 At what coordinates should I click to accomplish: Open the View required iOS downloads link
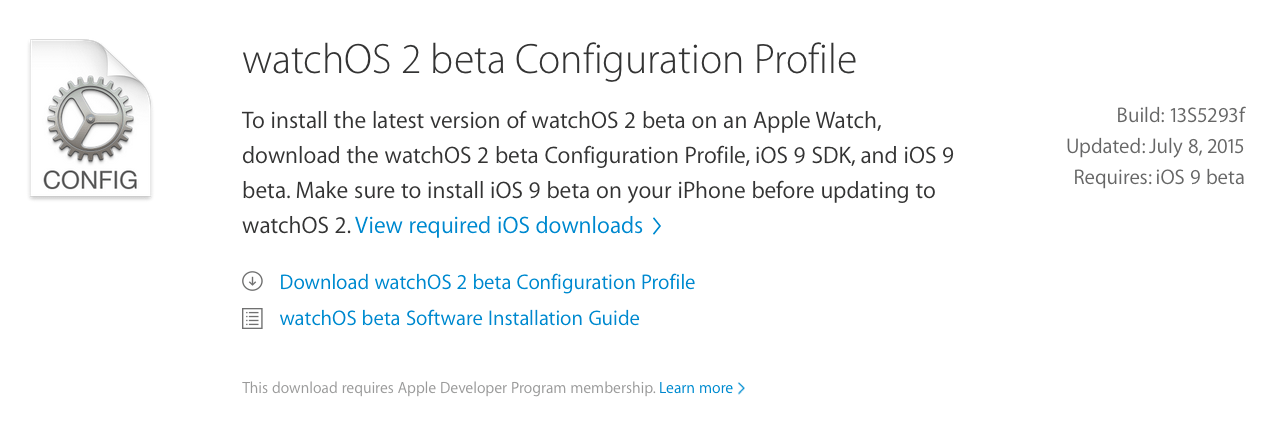[499, 226]
